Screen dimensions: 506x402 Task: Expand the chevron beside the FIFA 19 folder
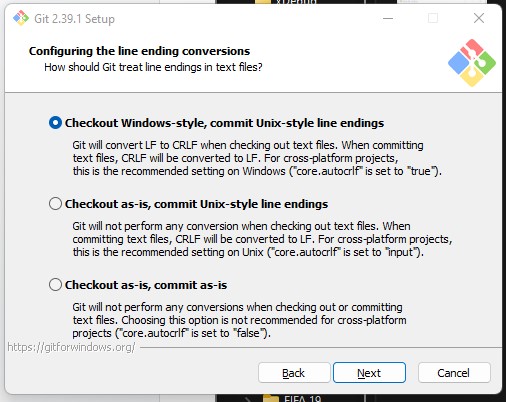tap(248, 399)
